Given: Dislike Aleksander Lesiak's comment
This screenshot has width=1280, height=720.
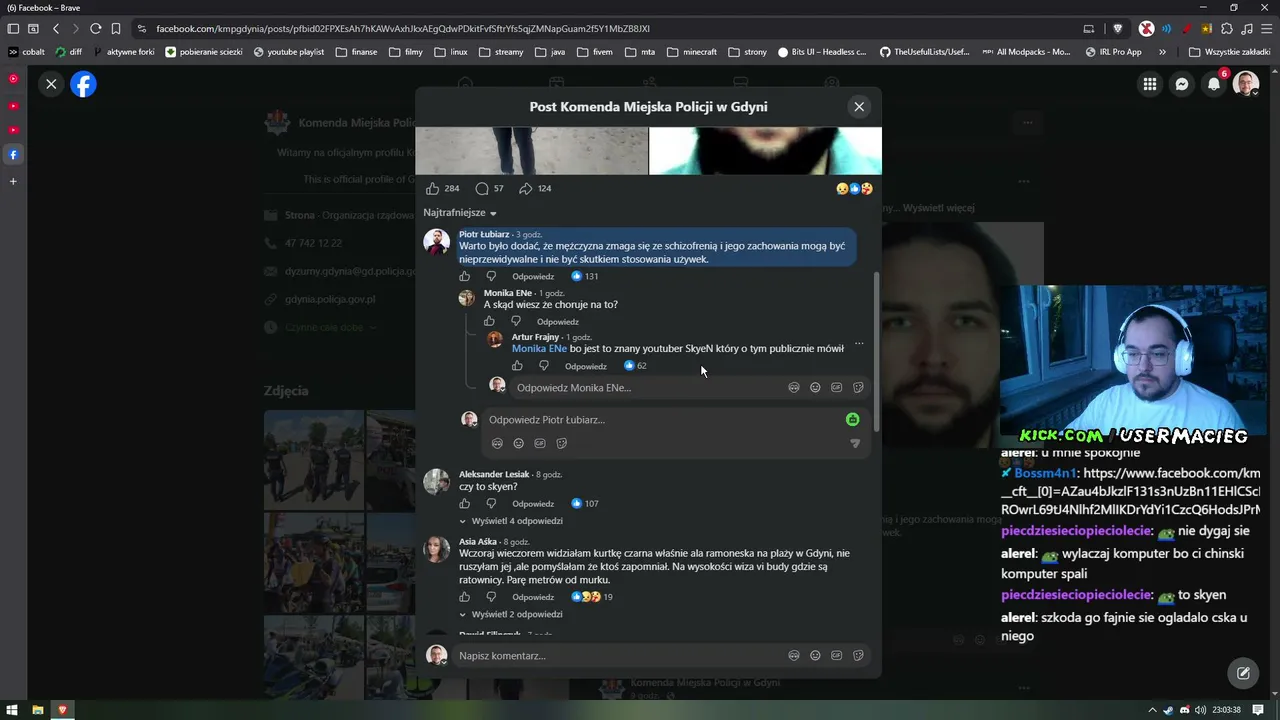Looking at the screenshot, I should [x=491, y=504].
